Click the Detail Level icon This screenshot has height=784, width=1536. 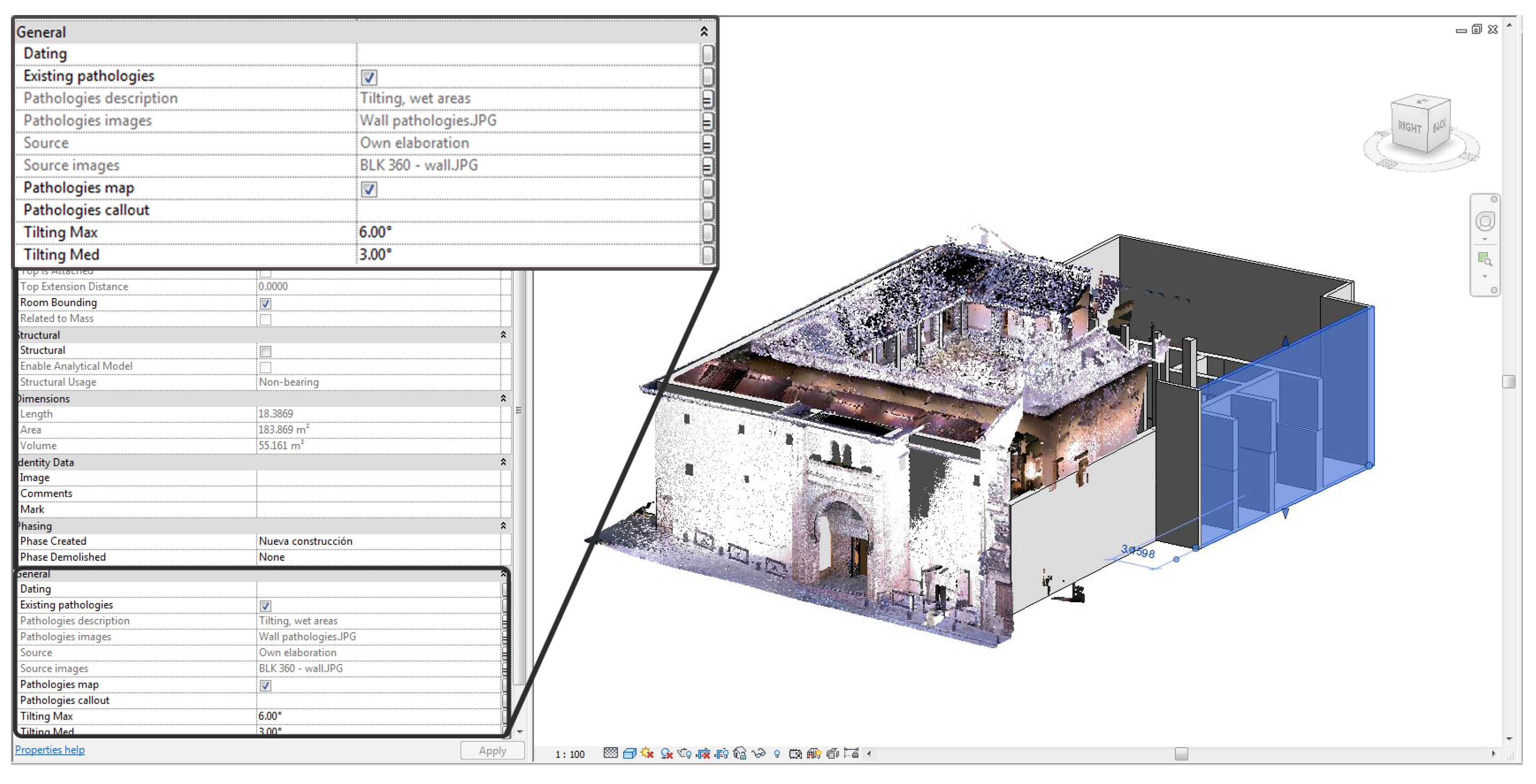(610, 753)
